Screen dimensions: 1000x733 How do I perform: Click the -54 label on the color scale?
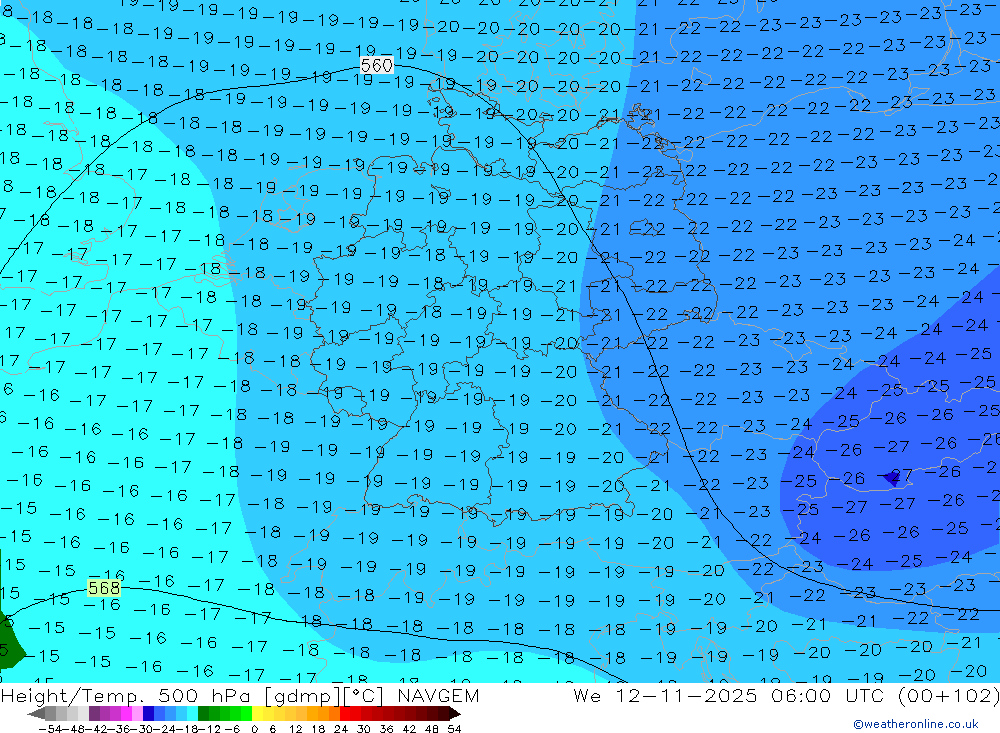50,729
